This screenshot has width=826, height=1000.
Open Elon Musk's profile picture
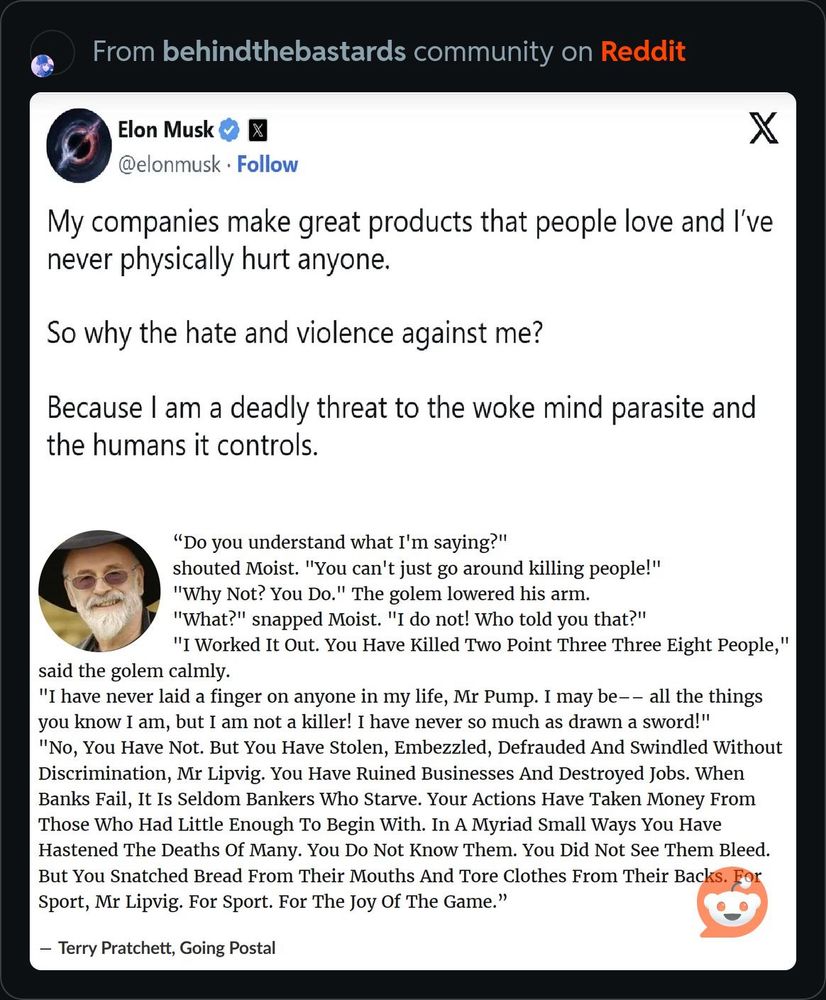pyautogui.click(x=79, y=146)
